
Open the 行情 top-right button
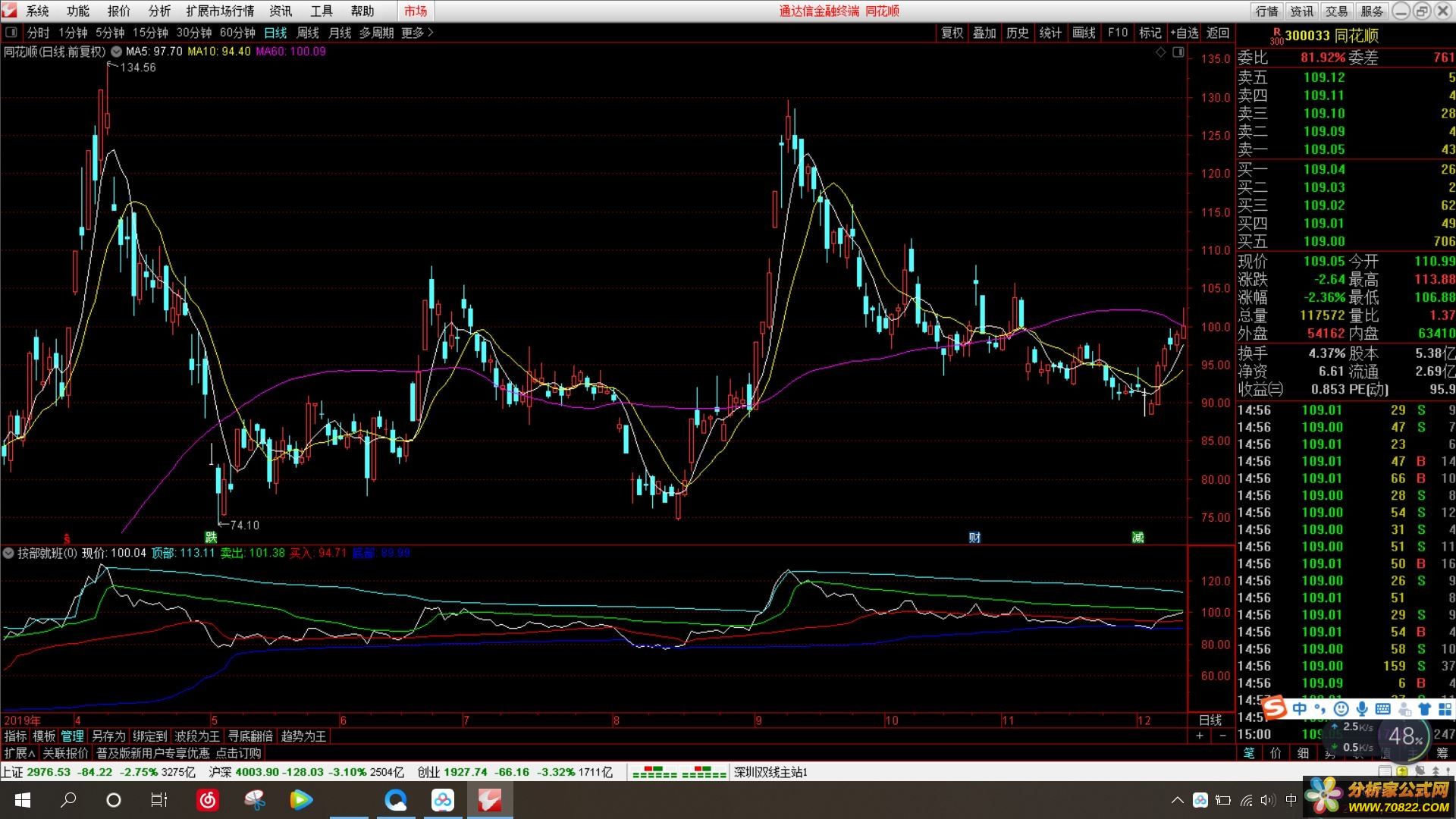[x=1267, y=11]
